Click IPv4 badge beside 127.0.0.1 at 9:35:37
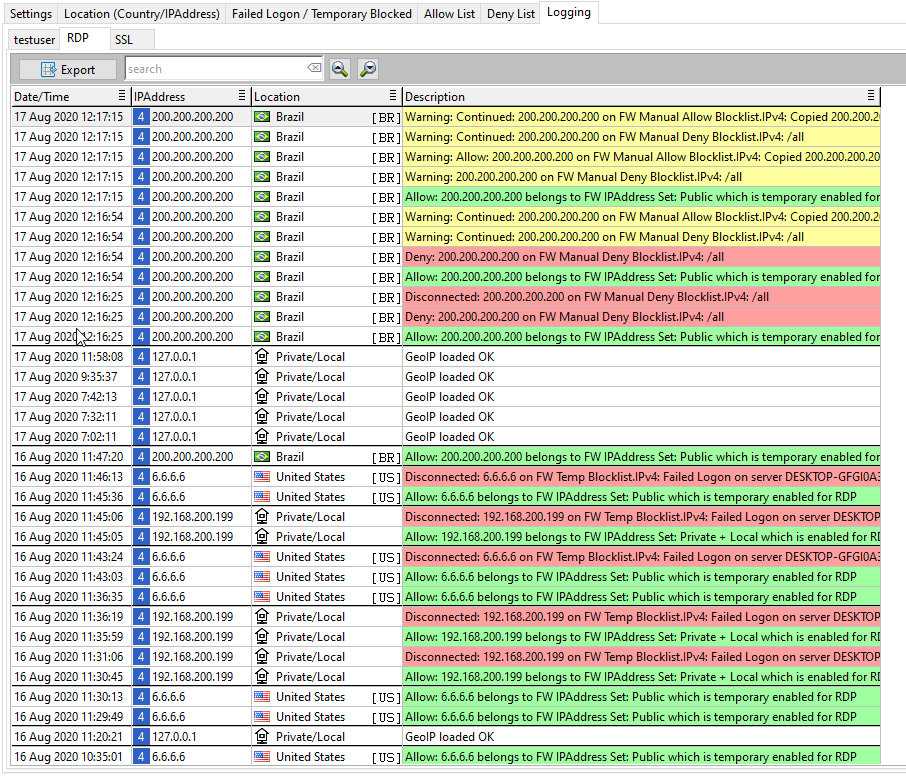906x776 pixels. pyautogui.click(x=141, y=377)
